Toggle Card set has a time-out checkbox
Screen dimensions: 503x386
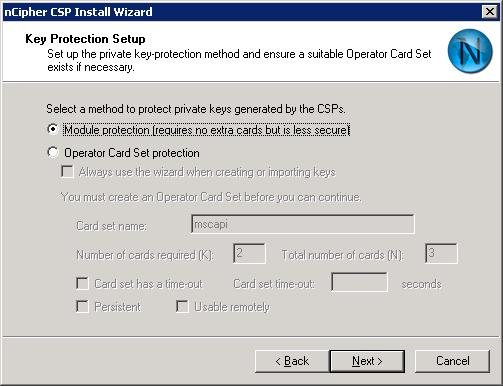point(82,284)
